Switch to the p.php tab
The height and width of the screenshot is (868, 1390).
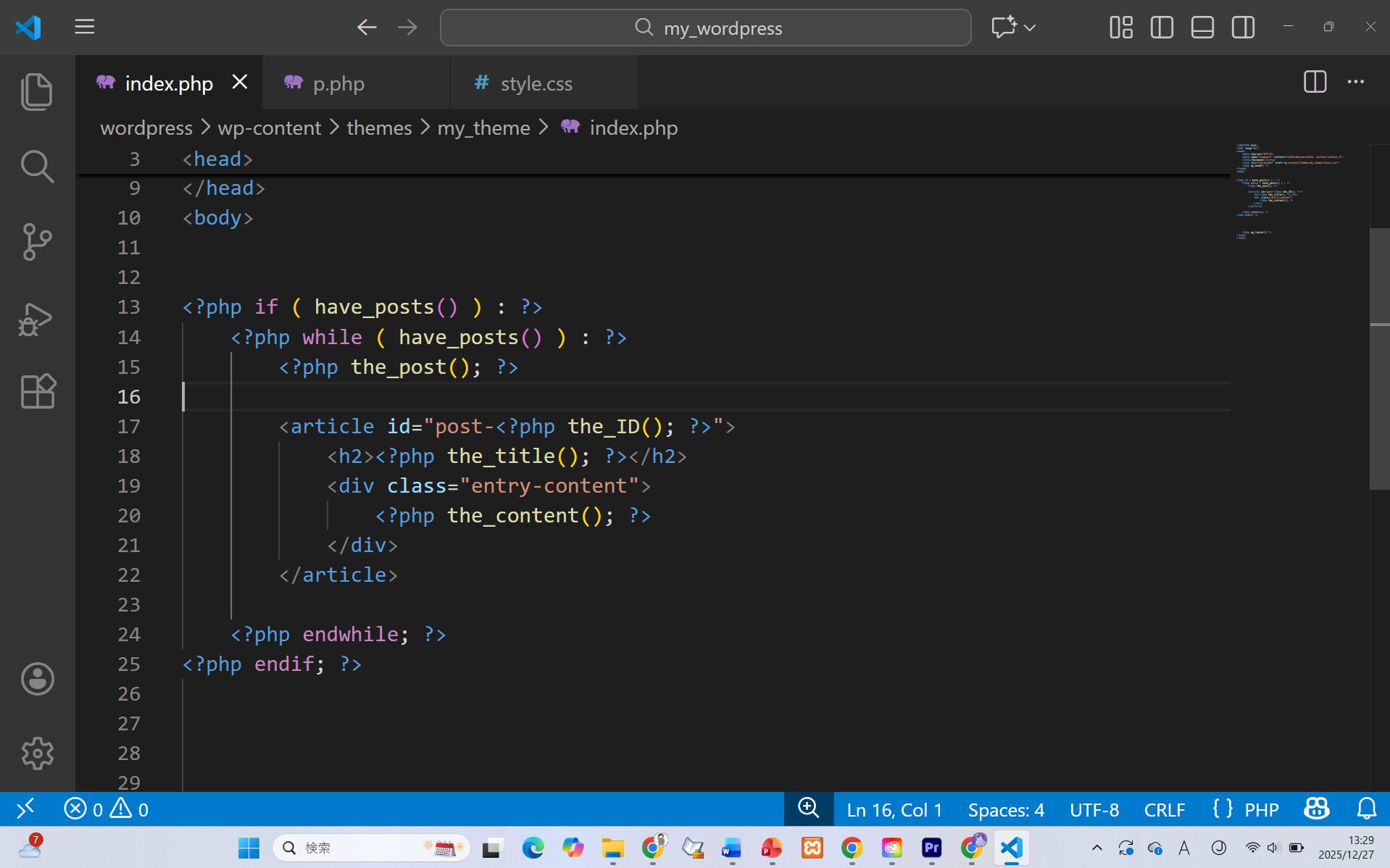point(338,83)
